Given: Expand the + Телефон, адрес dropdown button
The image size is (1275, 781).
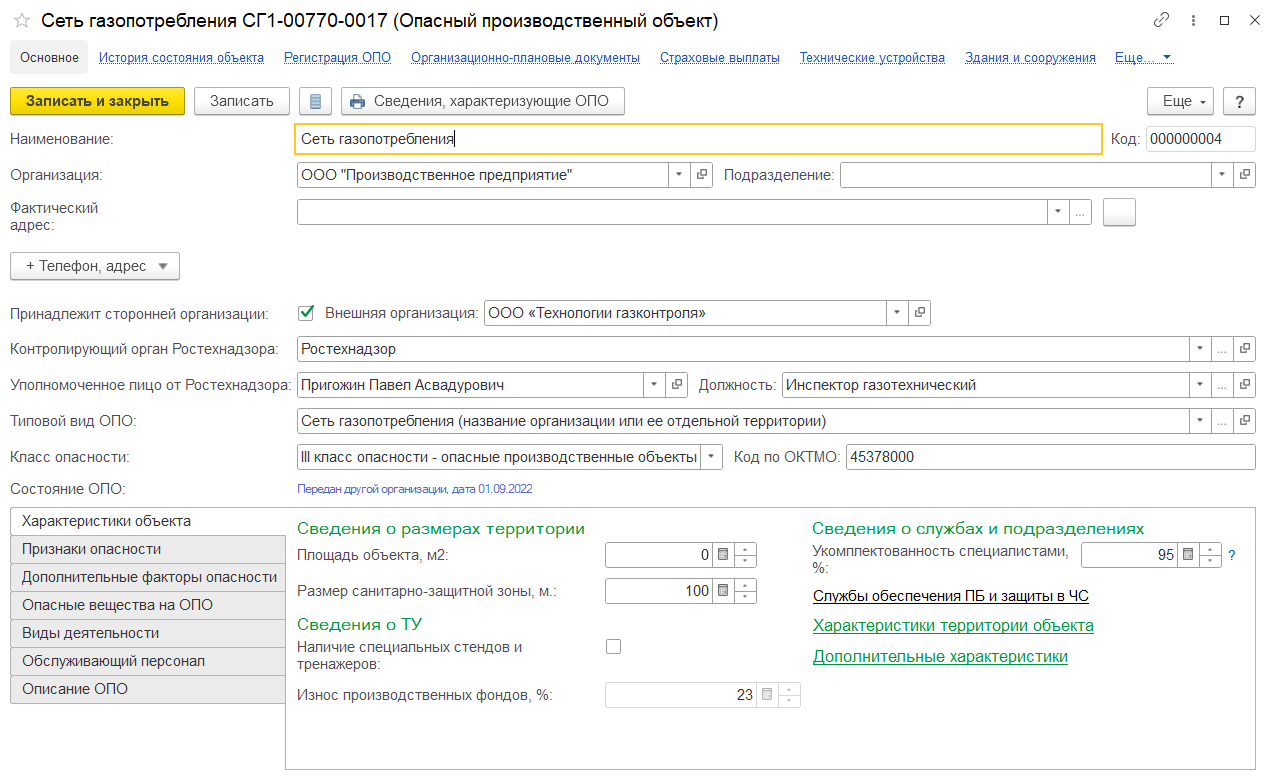Looking at the screenshot, I should tap(94, 266).
